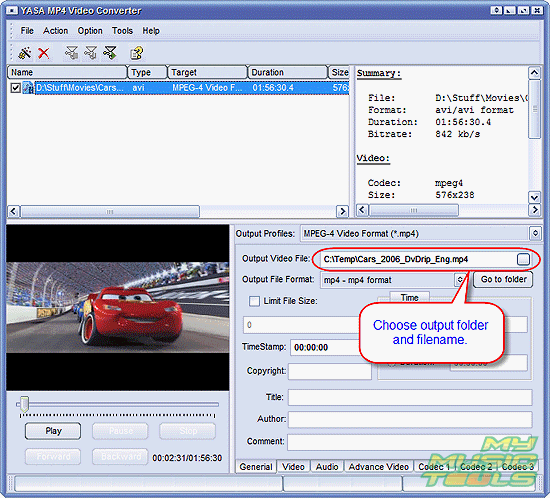
Task: Open the Output File Format dropdown
Action: click(460, 280)
